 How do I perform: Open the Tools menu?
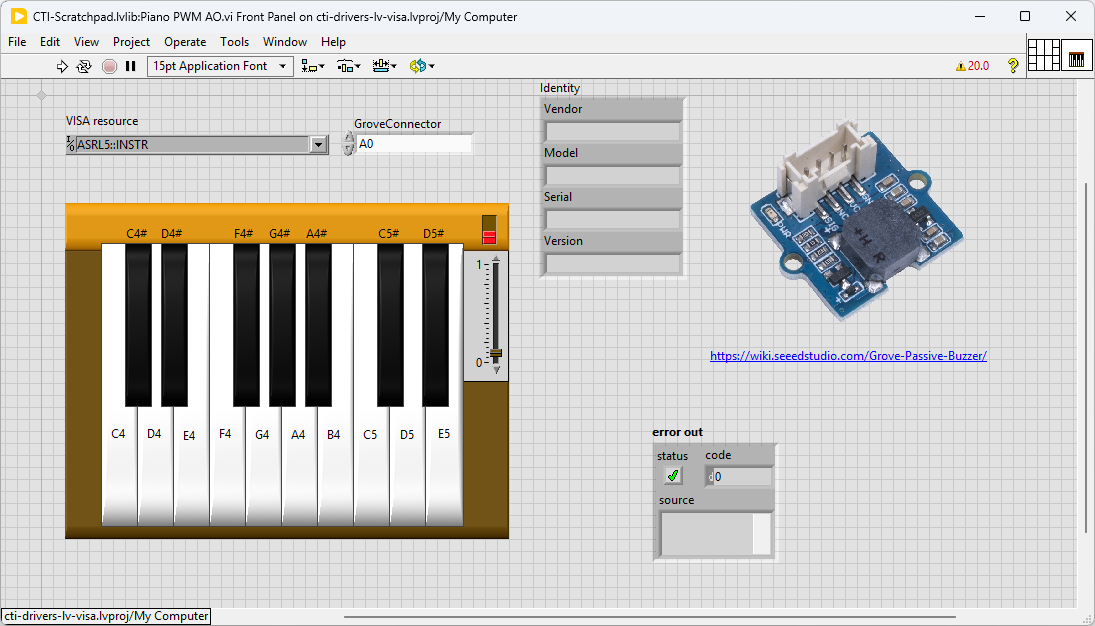234,42
